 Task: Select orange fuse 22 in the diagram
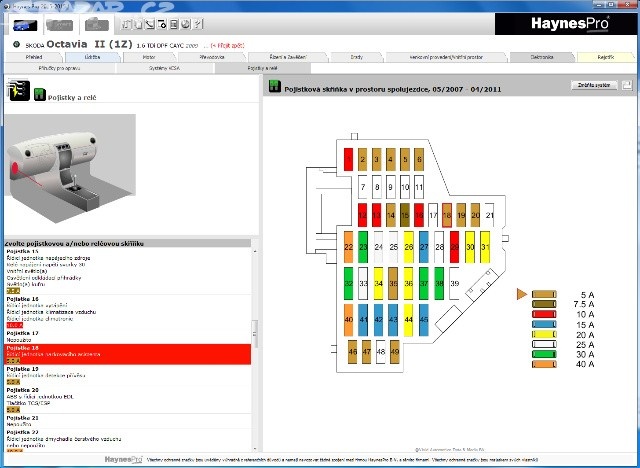[x=348, y=247]
